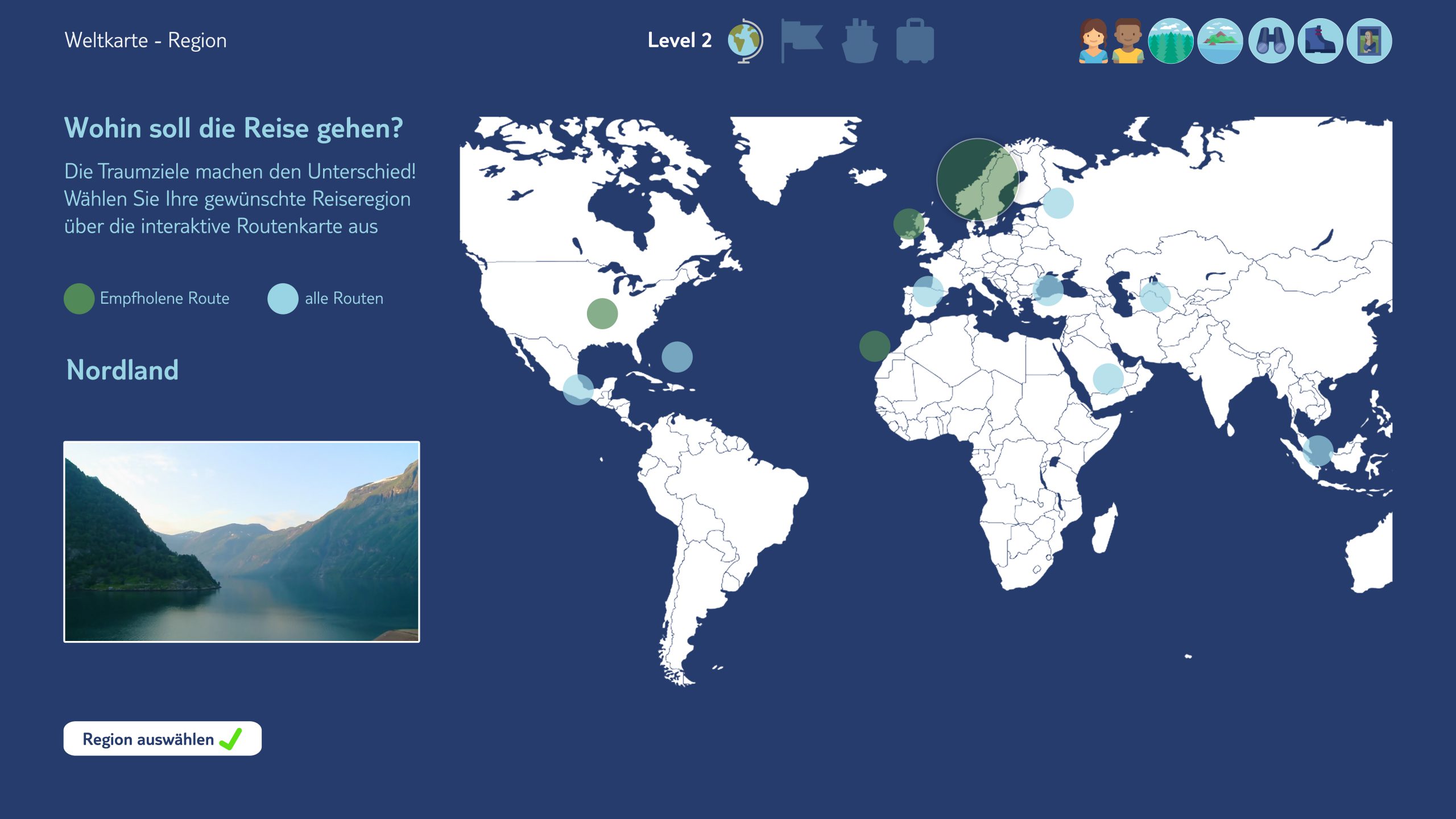1456x819 pixels.
Task: Select the British Isles green marker
Action: [909, 224]
